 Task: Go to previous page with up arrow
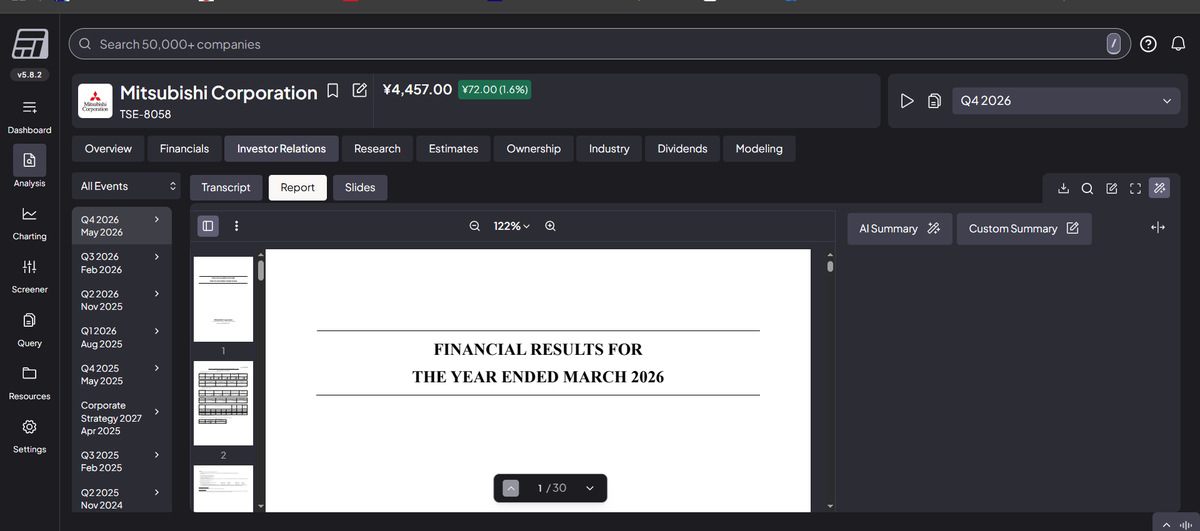tap(511, 488)
